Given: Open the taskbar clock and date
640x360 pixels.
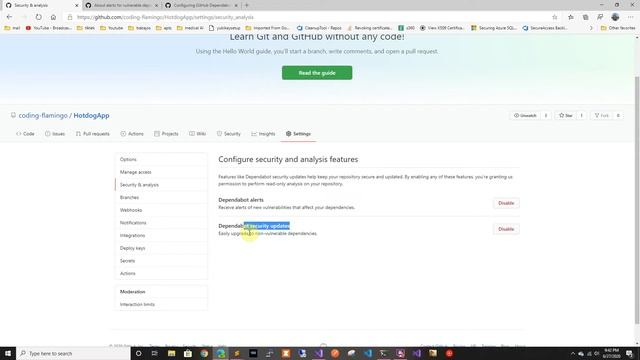Looking at the screenshot, I should click(x=611, y=353).
